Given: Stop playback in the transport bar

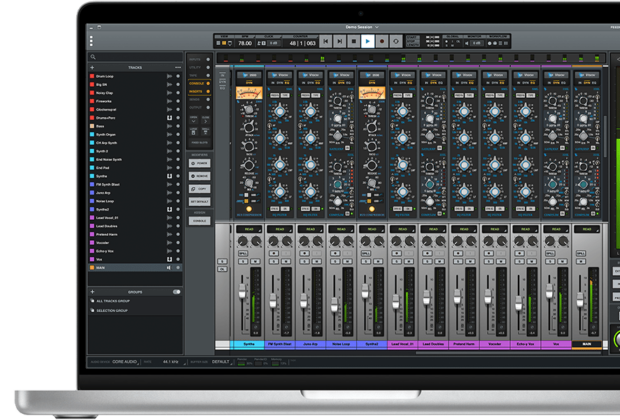Looking at the screenshot, I should [x=354, y=41].
